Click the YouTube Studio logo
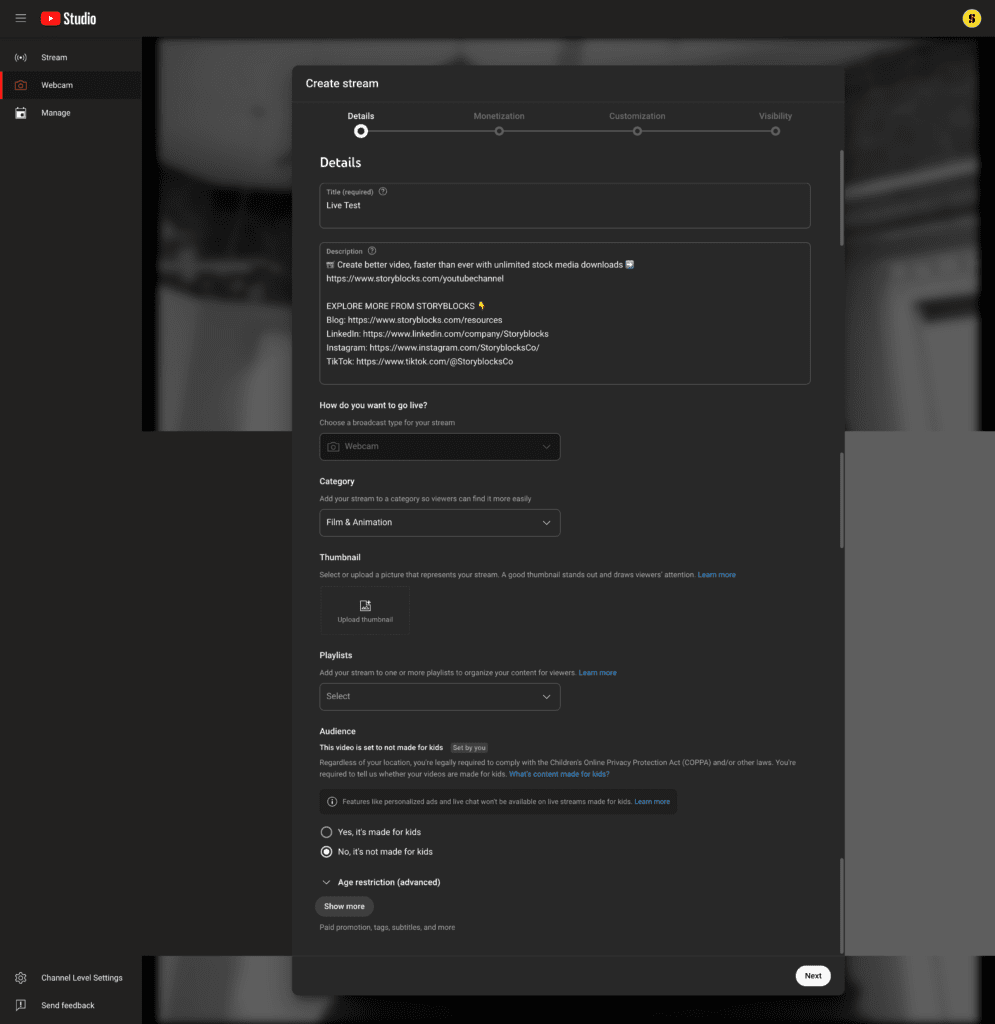 click(68, 18)
